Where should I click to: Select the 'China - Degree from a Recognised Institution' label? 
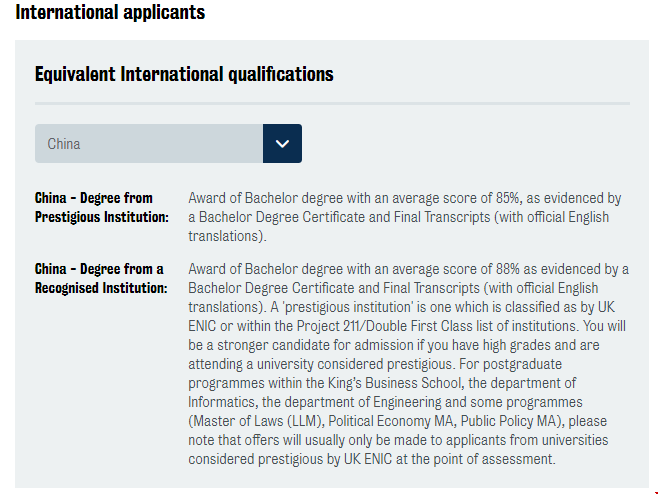tap(101, 278)
